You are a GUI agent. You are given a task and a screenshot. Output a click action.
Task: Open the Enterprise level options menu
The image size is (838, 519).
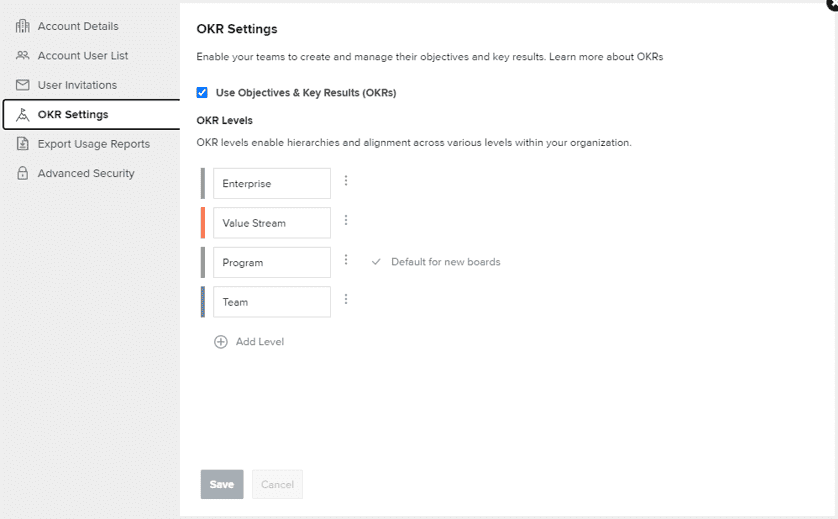click(346, 181)
